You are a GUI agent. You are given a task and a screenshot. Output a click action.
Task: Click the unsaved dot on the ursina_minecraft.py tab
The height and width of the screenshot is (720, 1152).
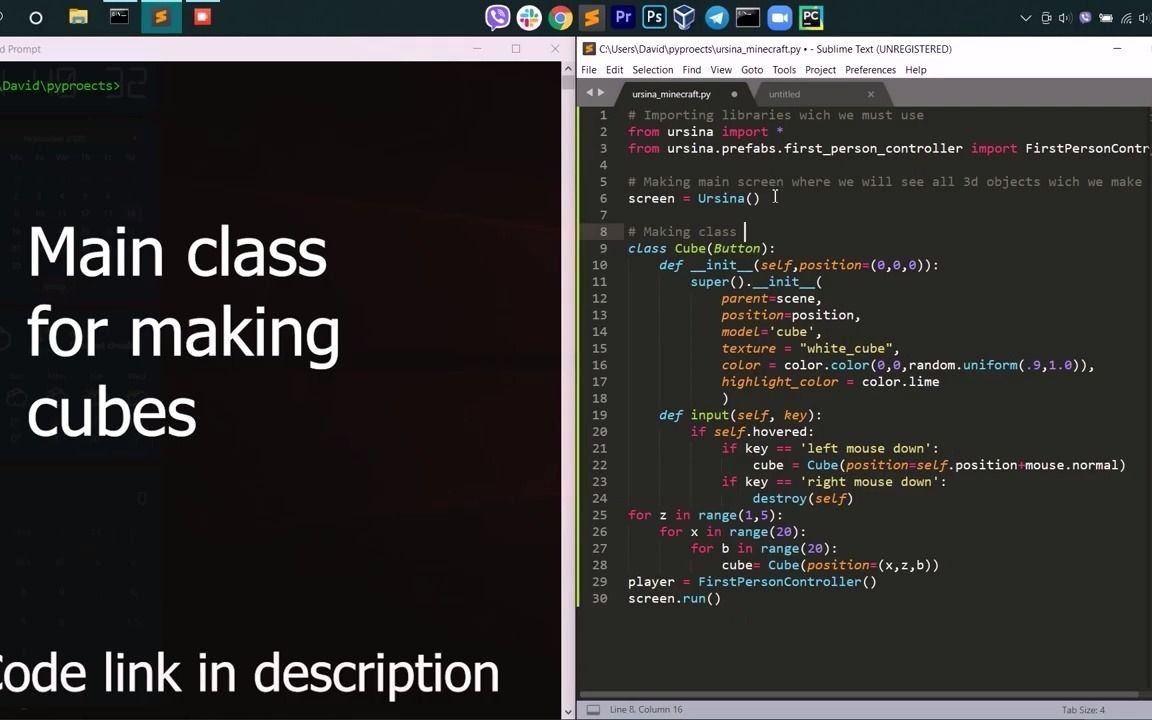coord(733,94)
